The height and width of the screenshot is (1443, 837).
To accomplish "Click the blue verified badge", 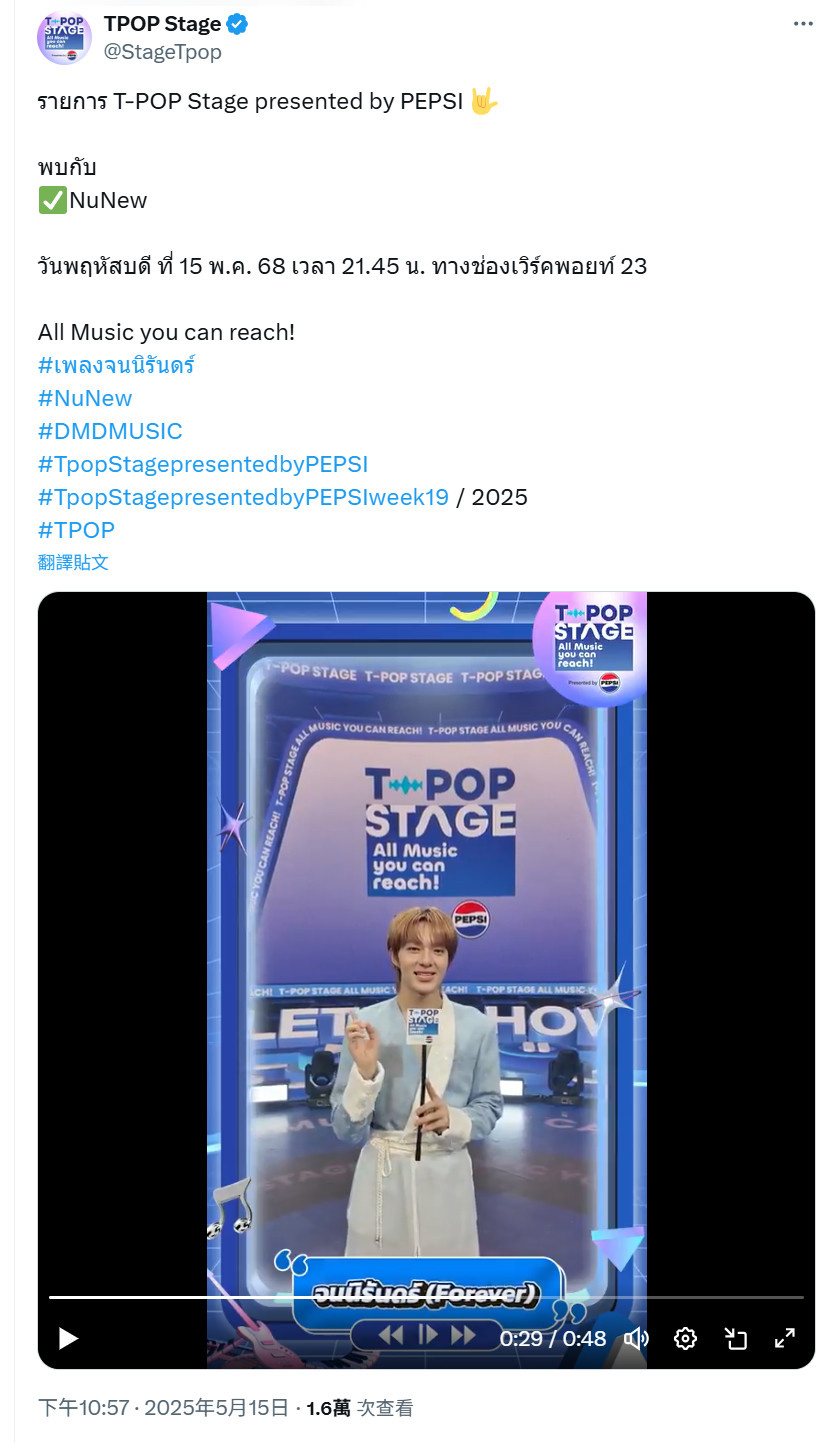I will click(237, 24).
